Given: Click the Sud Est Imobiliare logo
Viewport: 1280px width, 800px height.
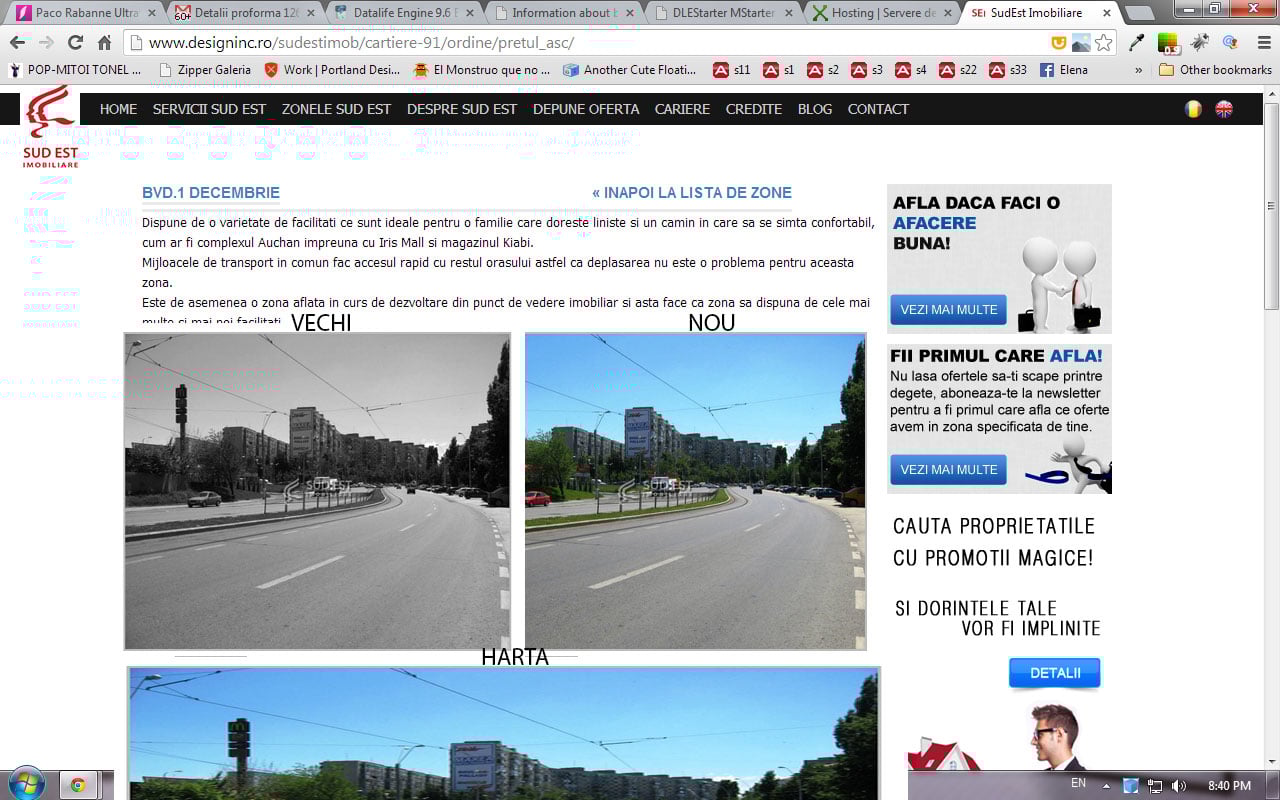Looking at the screenshot, I should pos(50,126).
